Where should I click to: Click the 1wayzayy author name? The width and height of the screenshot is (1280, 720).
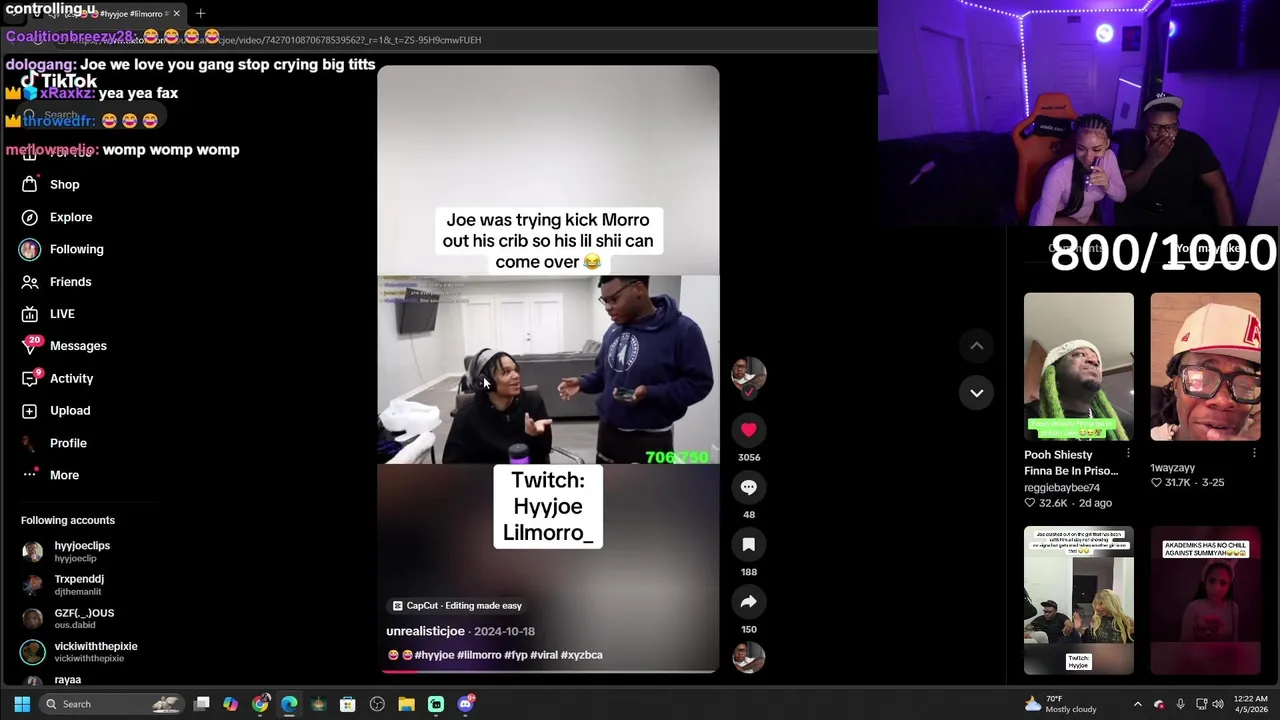[x=1172, y=468]
